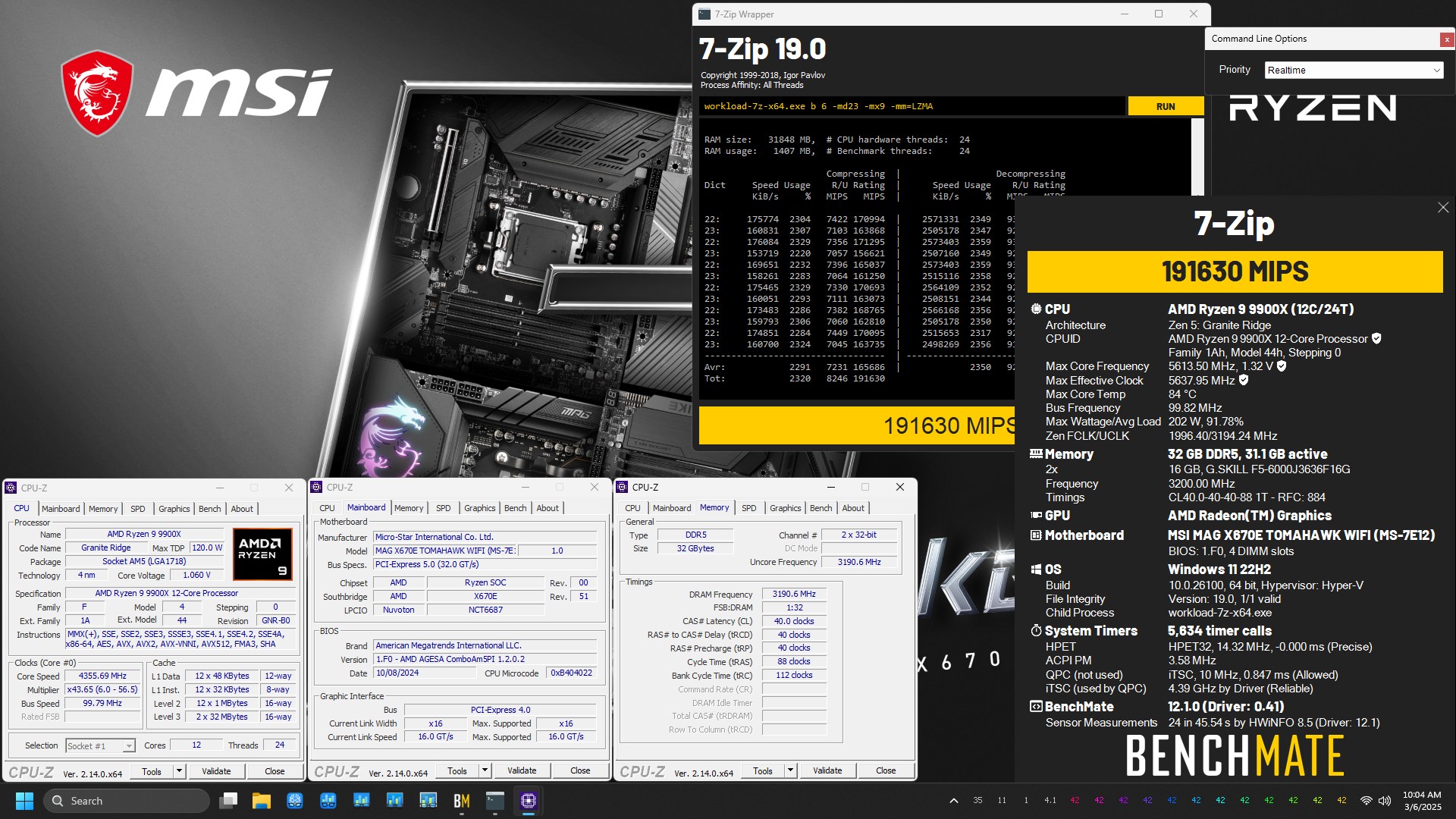Open the Windows Start menu

click(24, 801)
